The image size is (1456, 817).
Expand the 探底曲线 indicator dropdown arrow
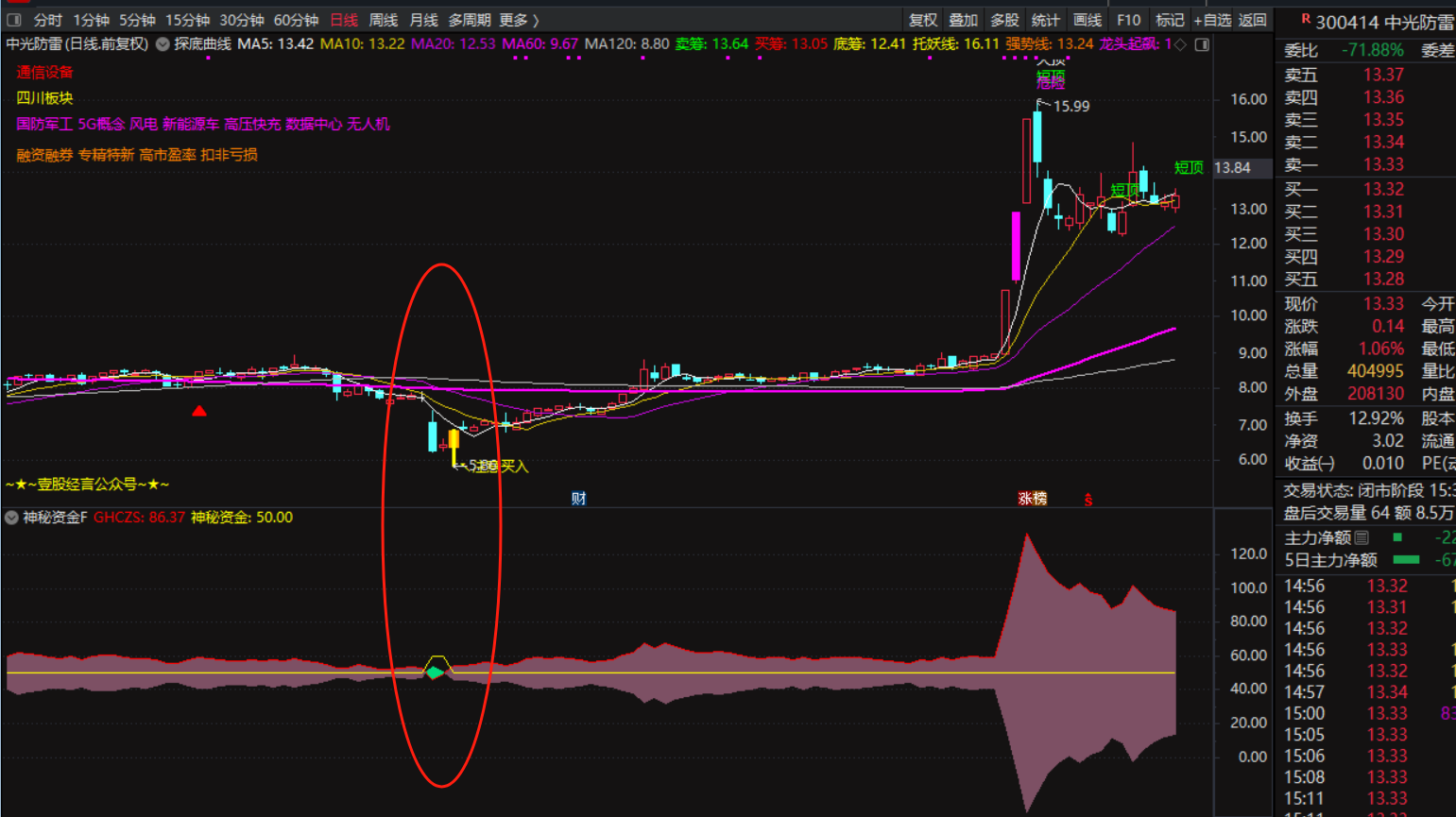163,44
